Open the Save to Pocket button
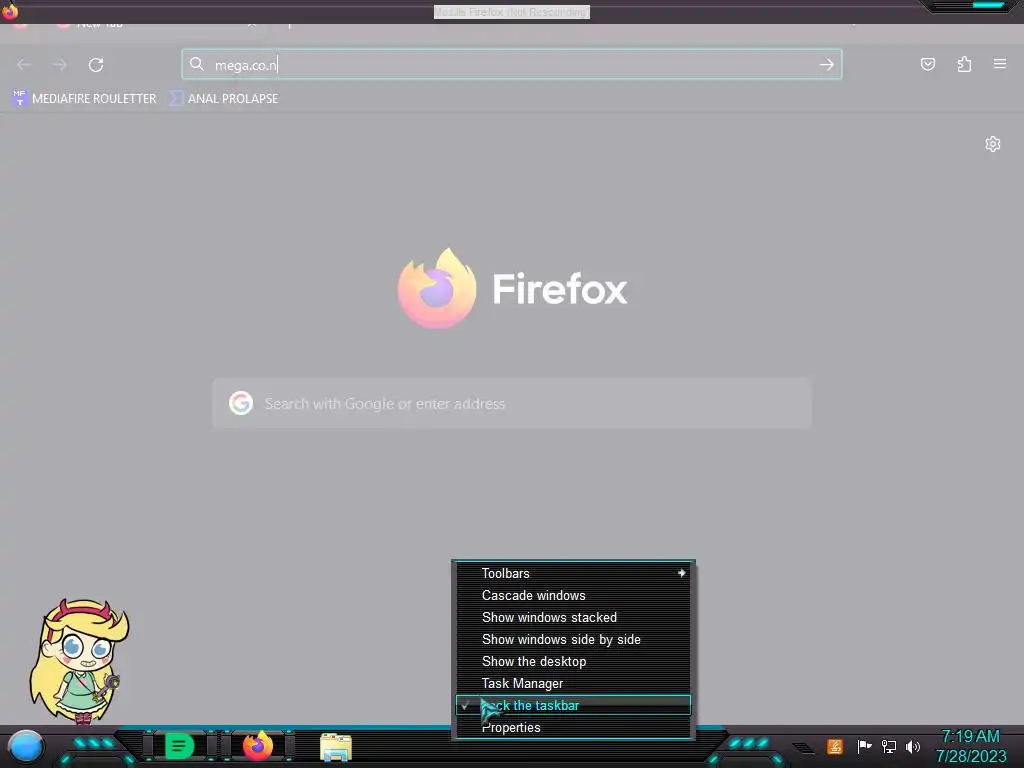This screenshot has width=1024, height=768. click(x=928, y=64)
